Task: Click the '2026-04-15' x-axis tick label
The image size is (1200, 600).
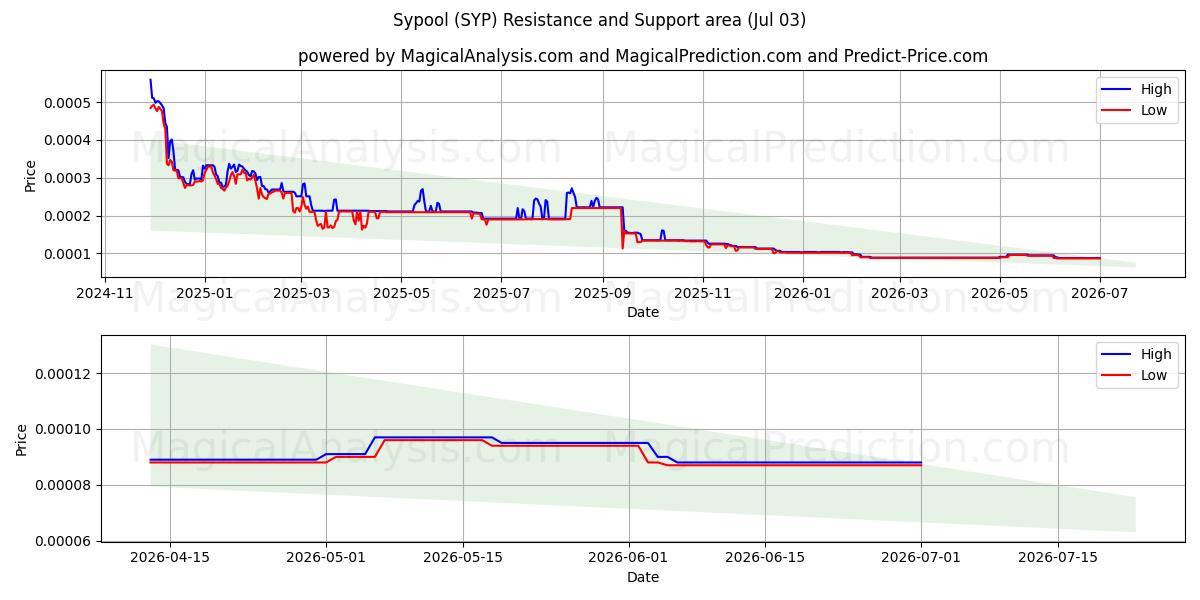Action: [169, 558]
